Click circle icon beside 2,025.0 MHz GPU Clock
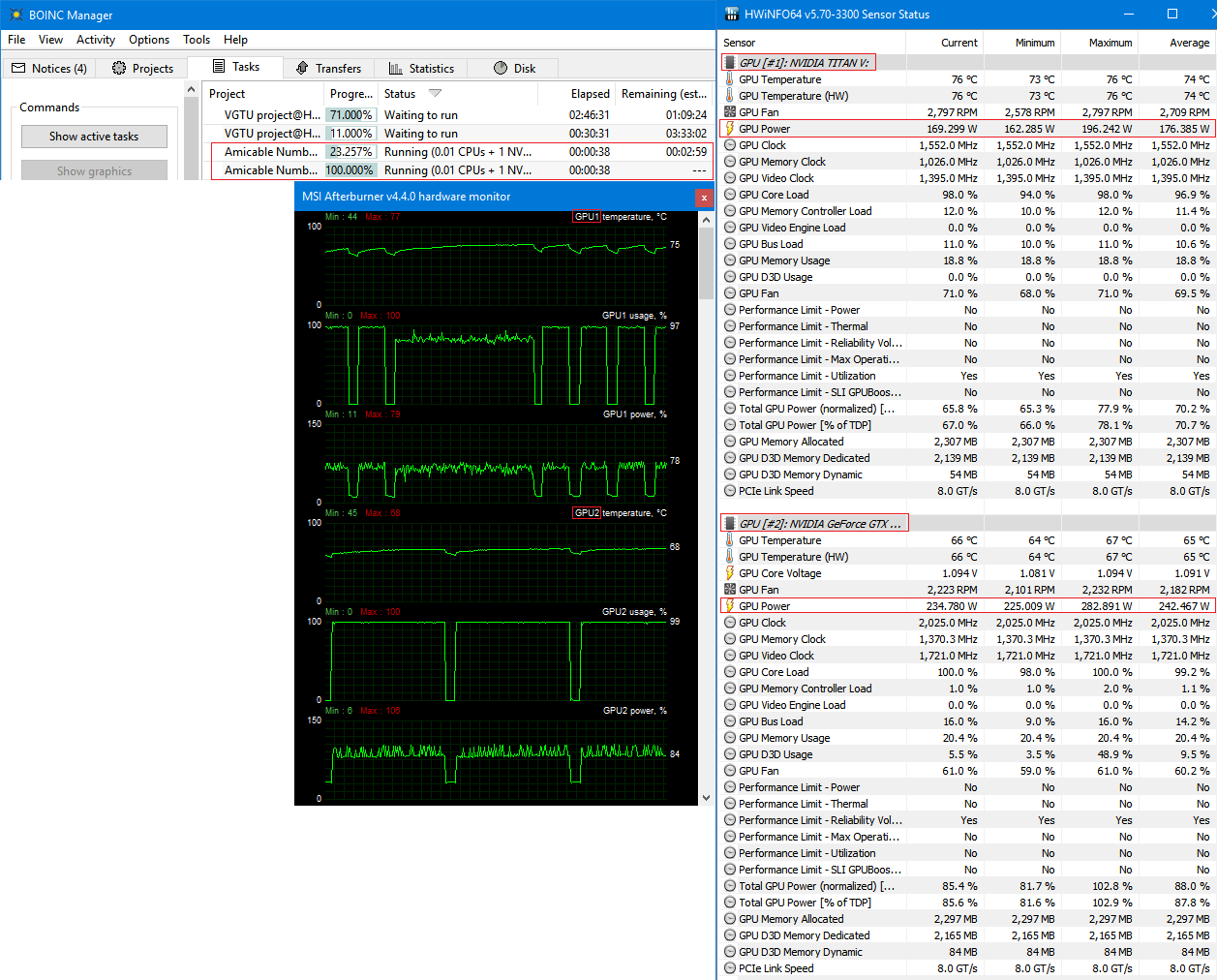 [730, 623]
